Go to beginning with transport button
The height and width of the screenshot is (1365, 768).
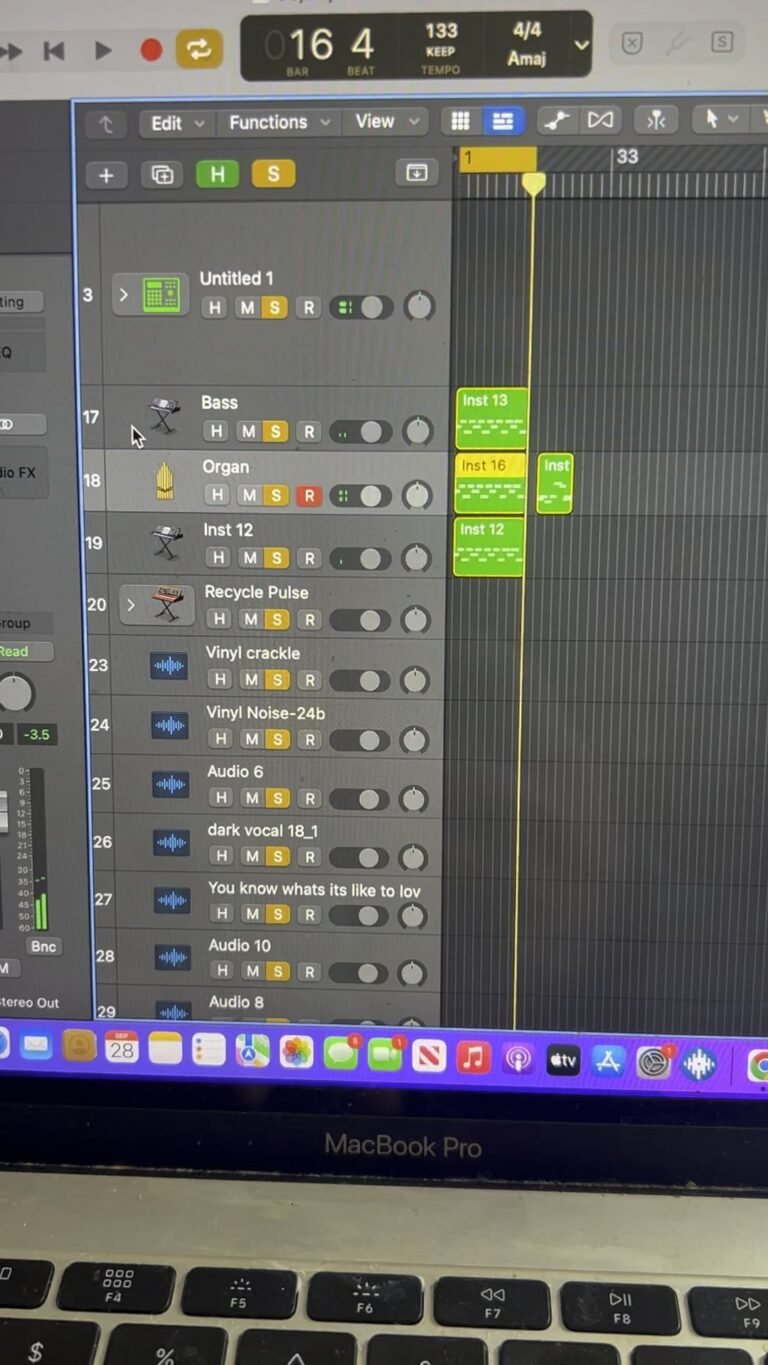point(54,50)
